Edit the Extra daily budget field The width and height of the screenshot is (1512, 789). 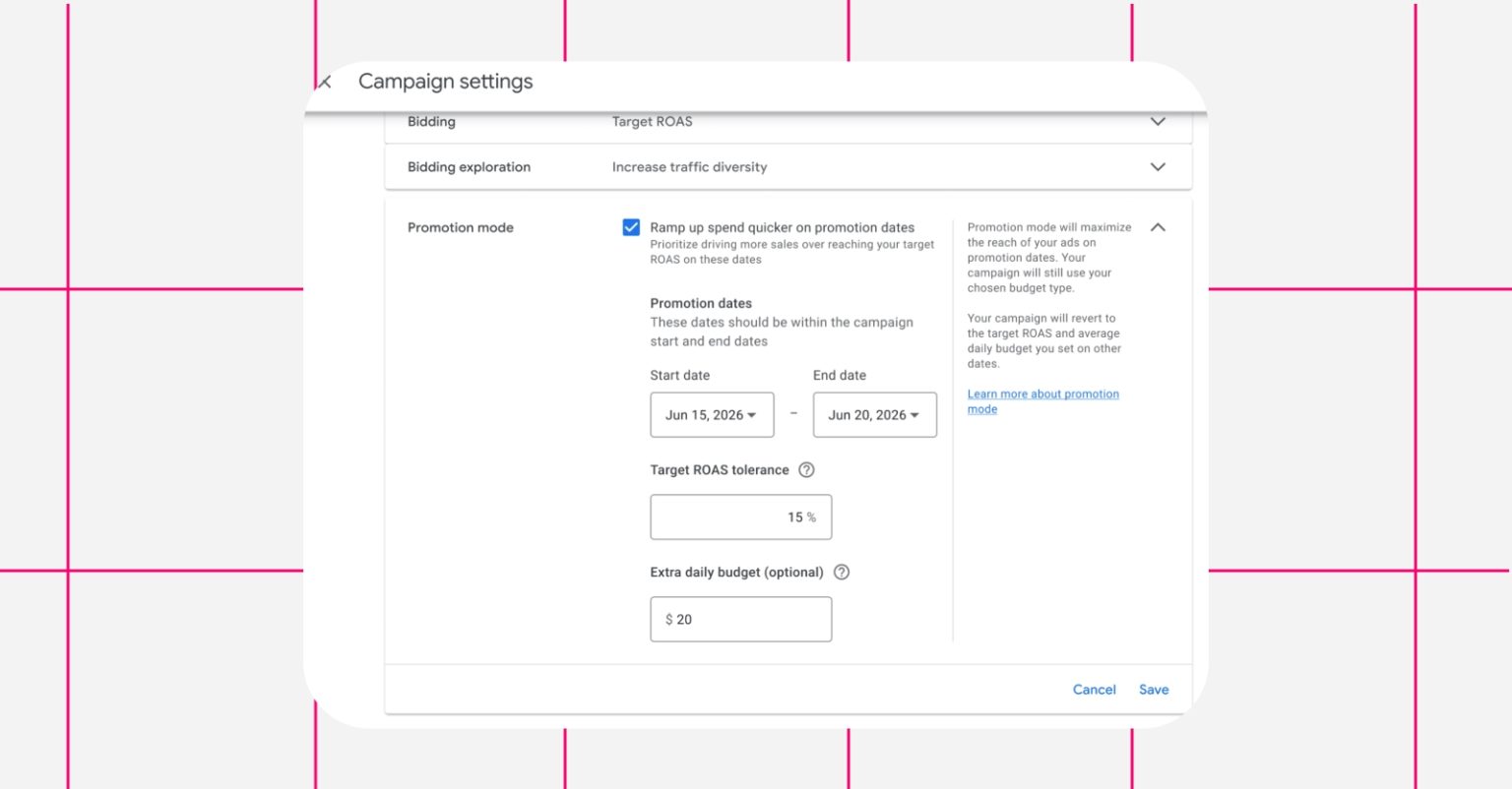click(740, 620)
